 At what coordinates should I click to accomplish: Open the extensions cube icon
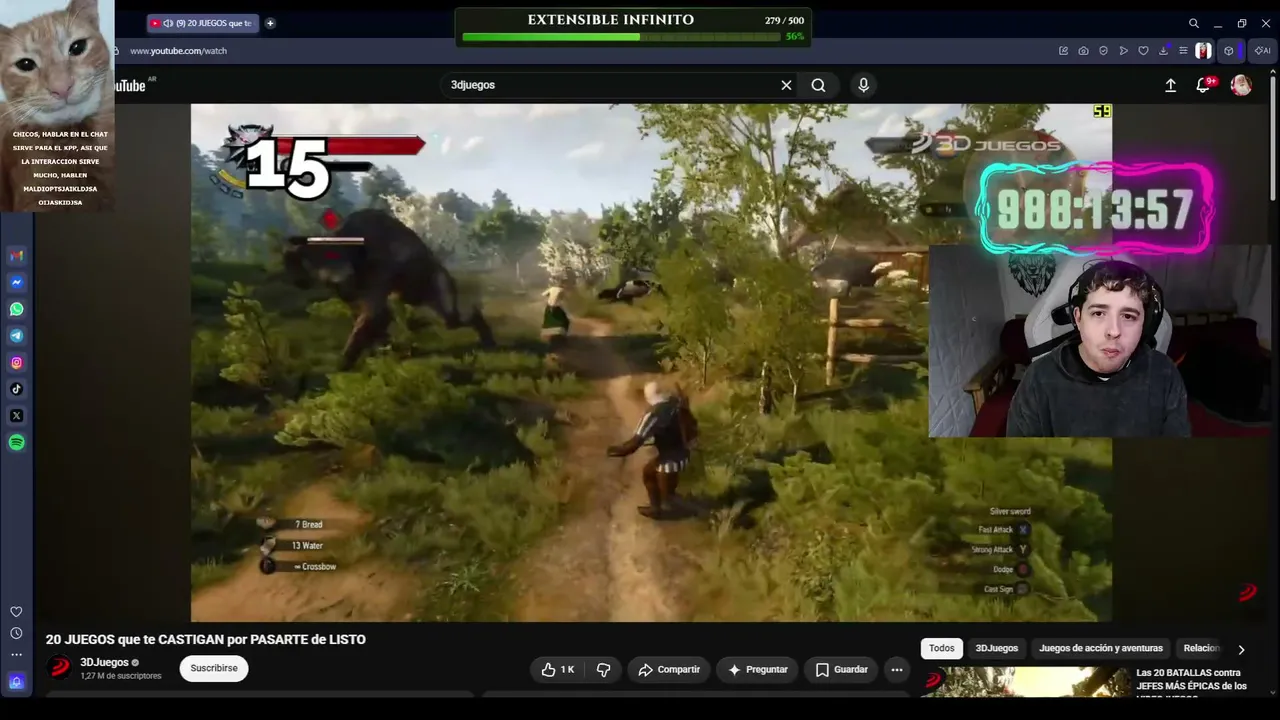click(x=1229, y=51)
